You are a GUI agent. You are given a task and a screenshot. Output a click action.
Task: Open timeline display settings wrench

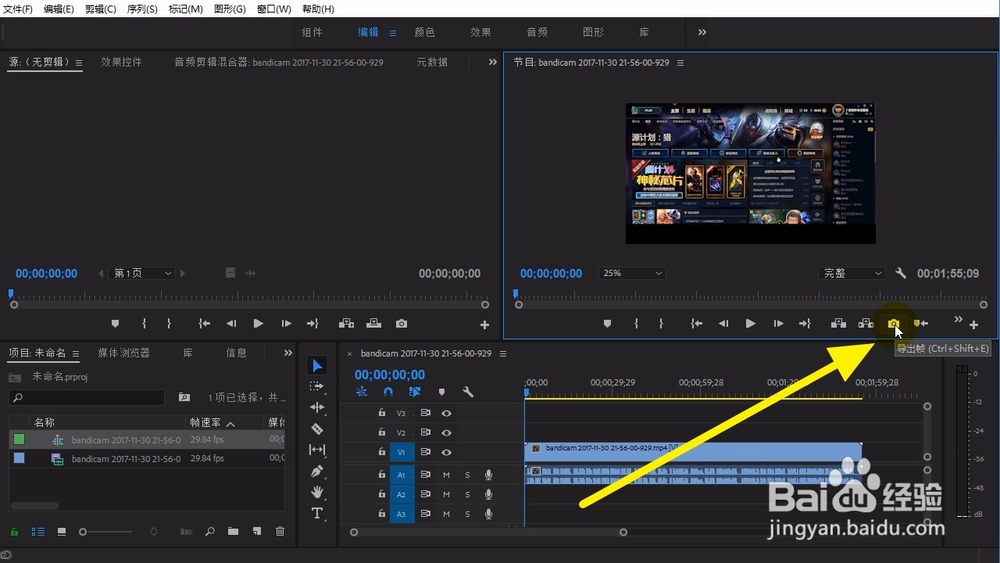click(x=467, y=392)
